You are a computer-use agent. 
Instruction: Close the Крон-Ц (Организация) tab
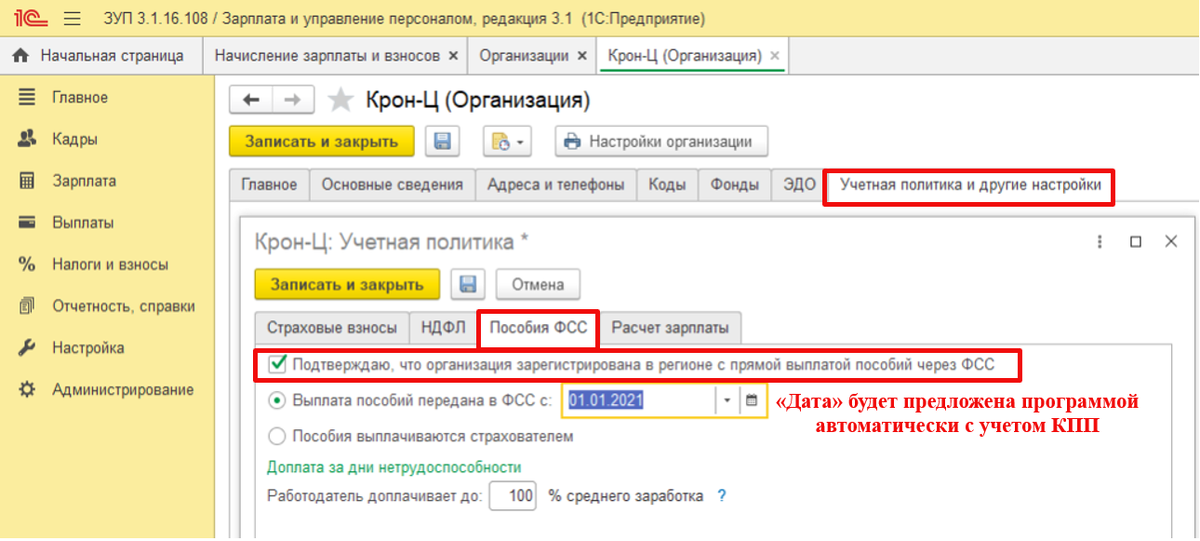774,56
